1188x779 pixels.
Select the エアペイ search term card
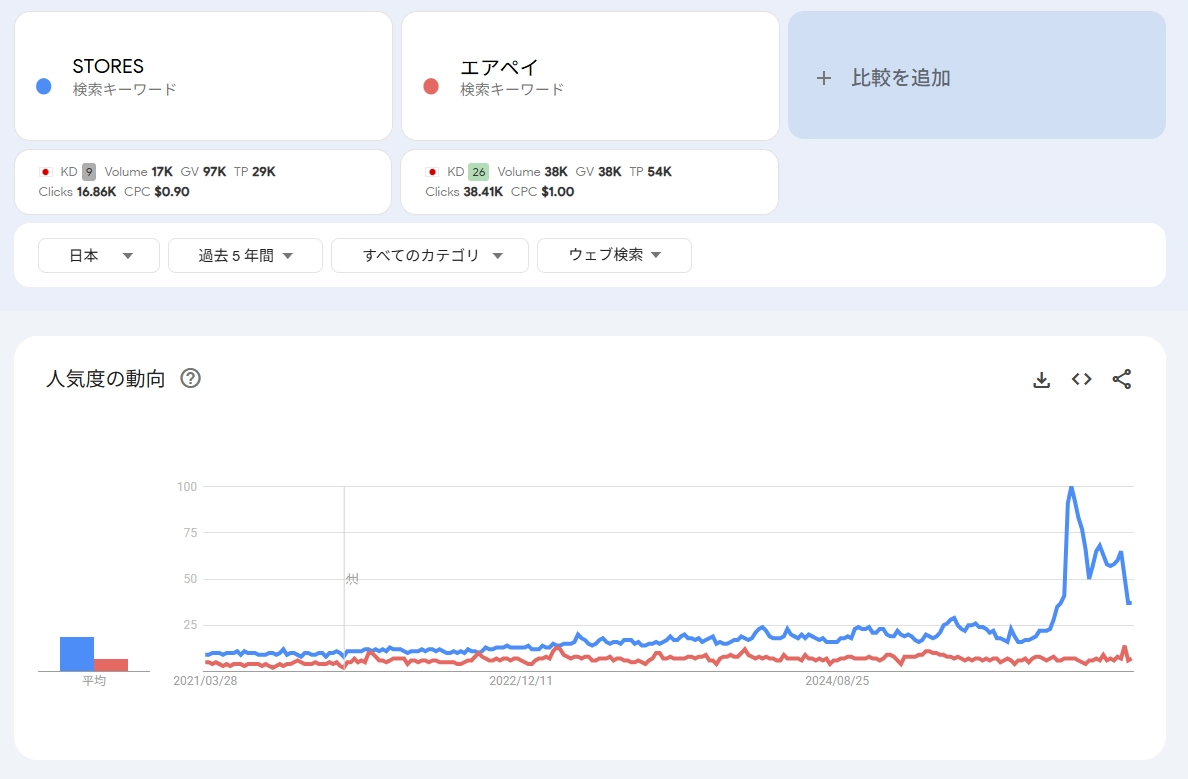pyautogui.click(x=590, y=76)
